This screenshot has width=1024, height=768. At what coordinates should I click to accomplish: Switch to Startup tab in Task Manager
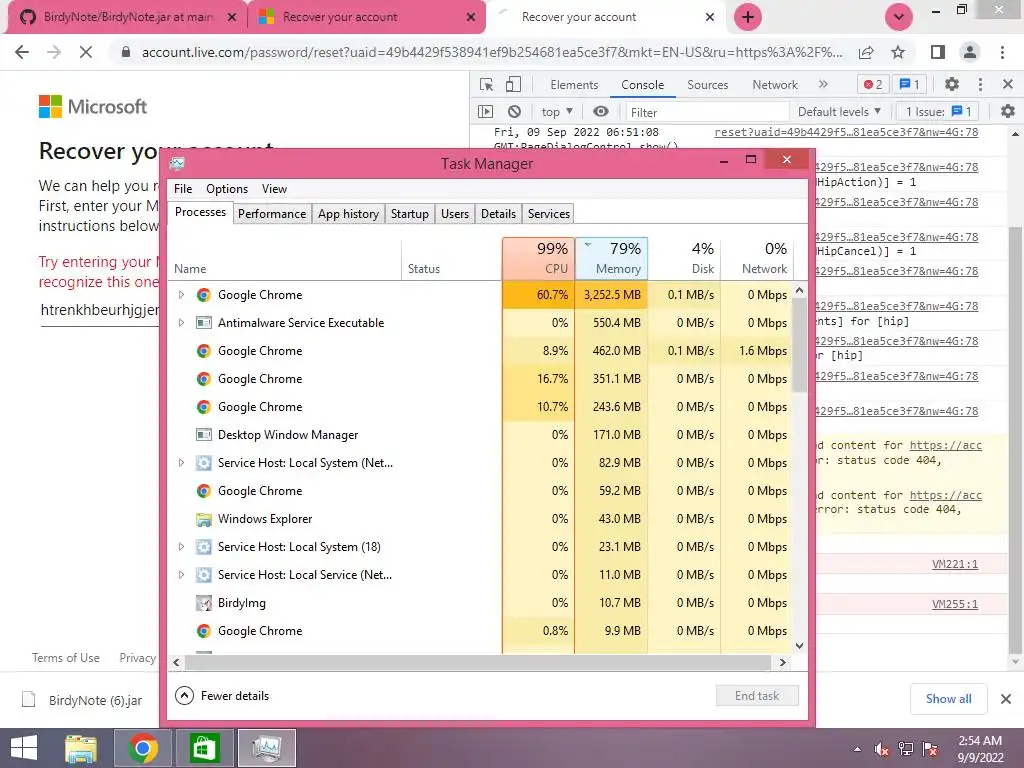[409, 214]
